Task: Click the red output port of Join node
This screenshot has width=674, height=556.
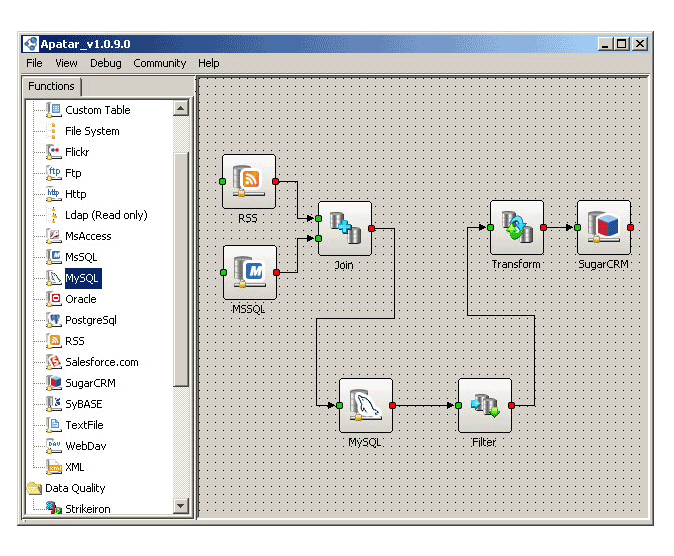Action: (x=371, y=228)
